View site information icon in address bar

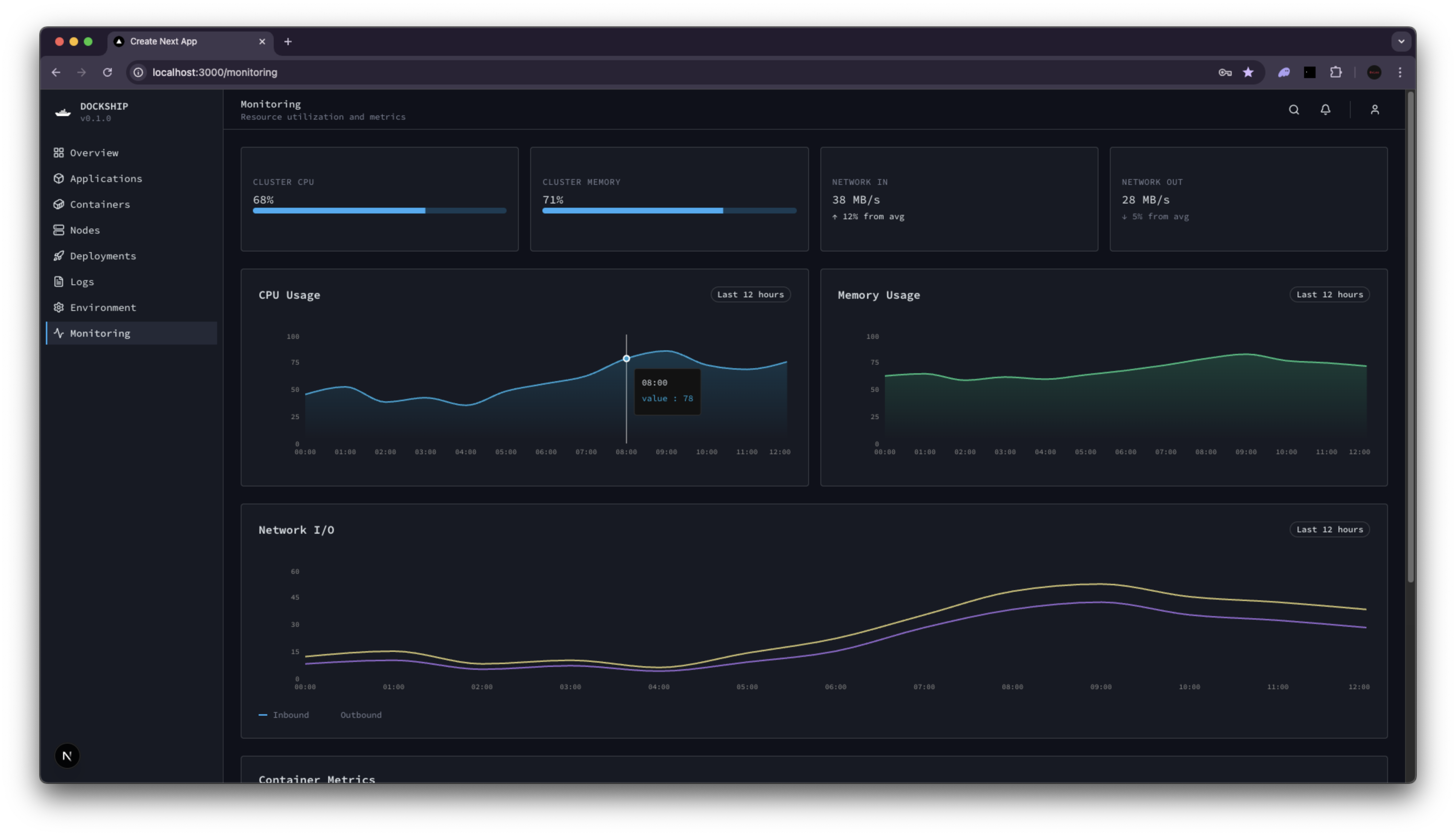[x=138, y=72]
